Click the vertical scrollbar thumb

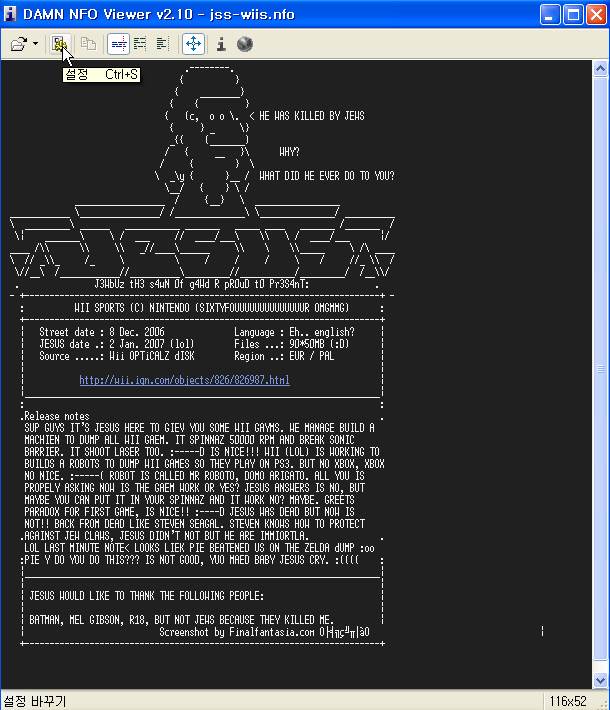[x=600, y=369]
